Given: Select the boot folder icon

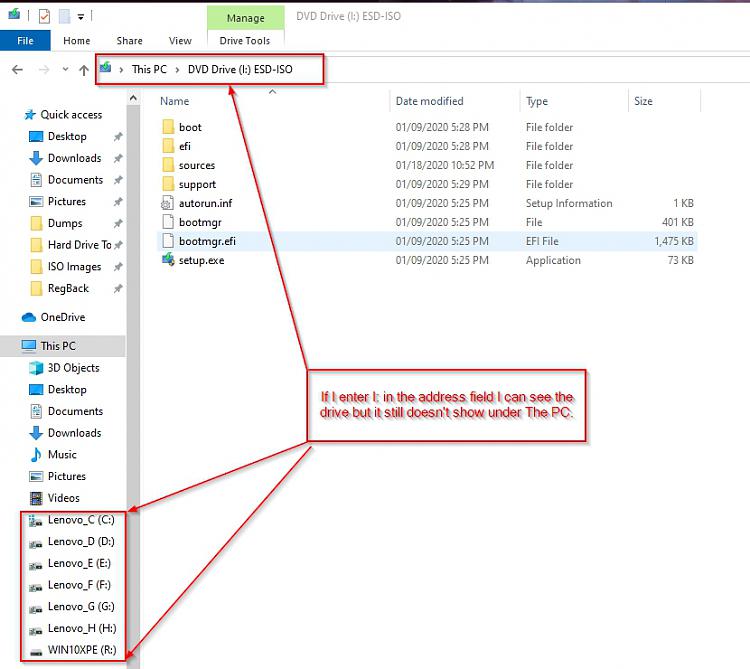Looking at the screenshot, I should (168, 127).
